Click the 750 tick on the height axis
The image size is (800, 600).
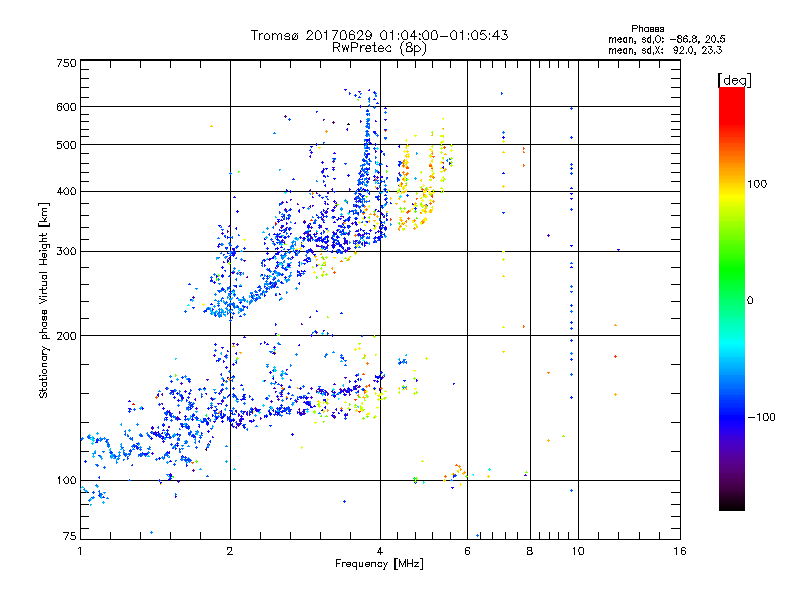pos(66,63)
